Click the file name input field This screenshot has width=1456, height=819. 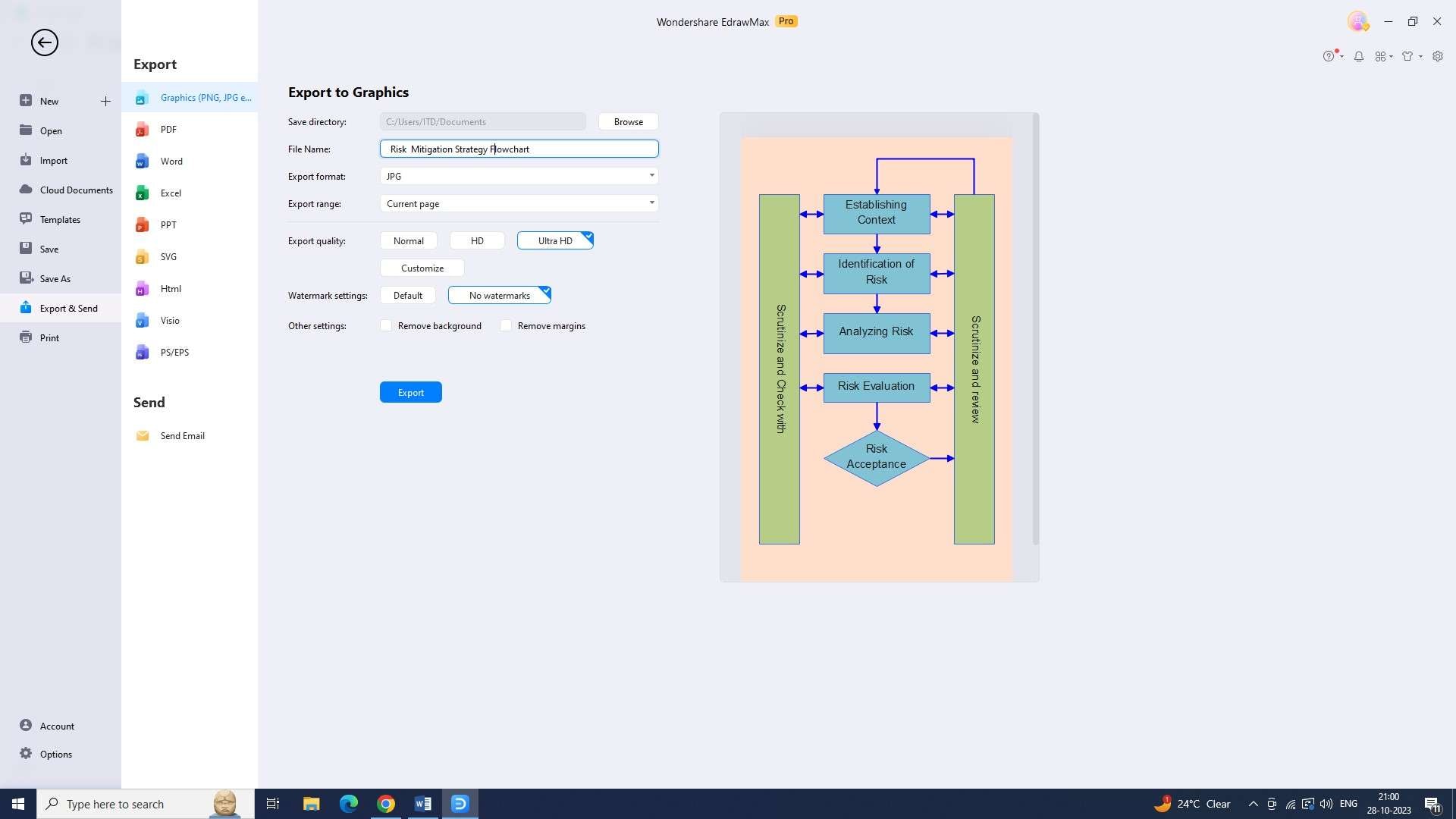519,148
